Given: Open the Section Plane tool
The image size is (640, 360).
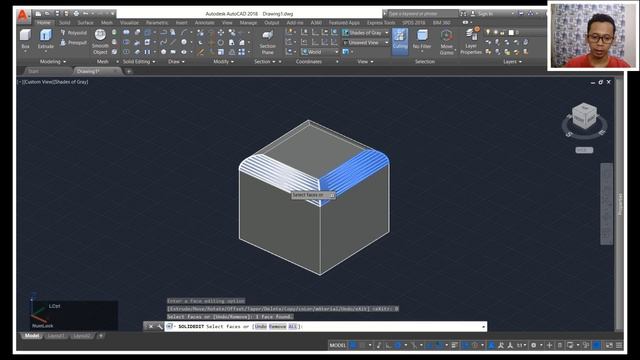Looking at the screenshot, I should (267, 42).
